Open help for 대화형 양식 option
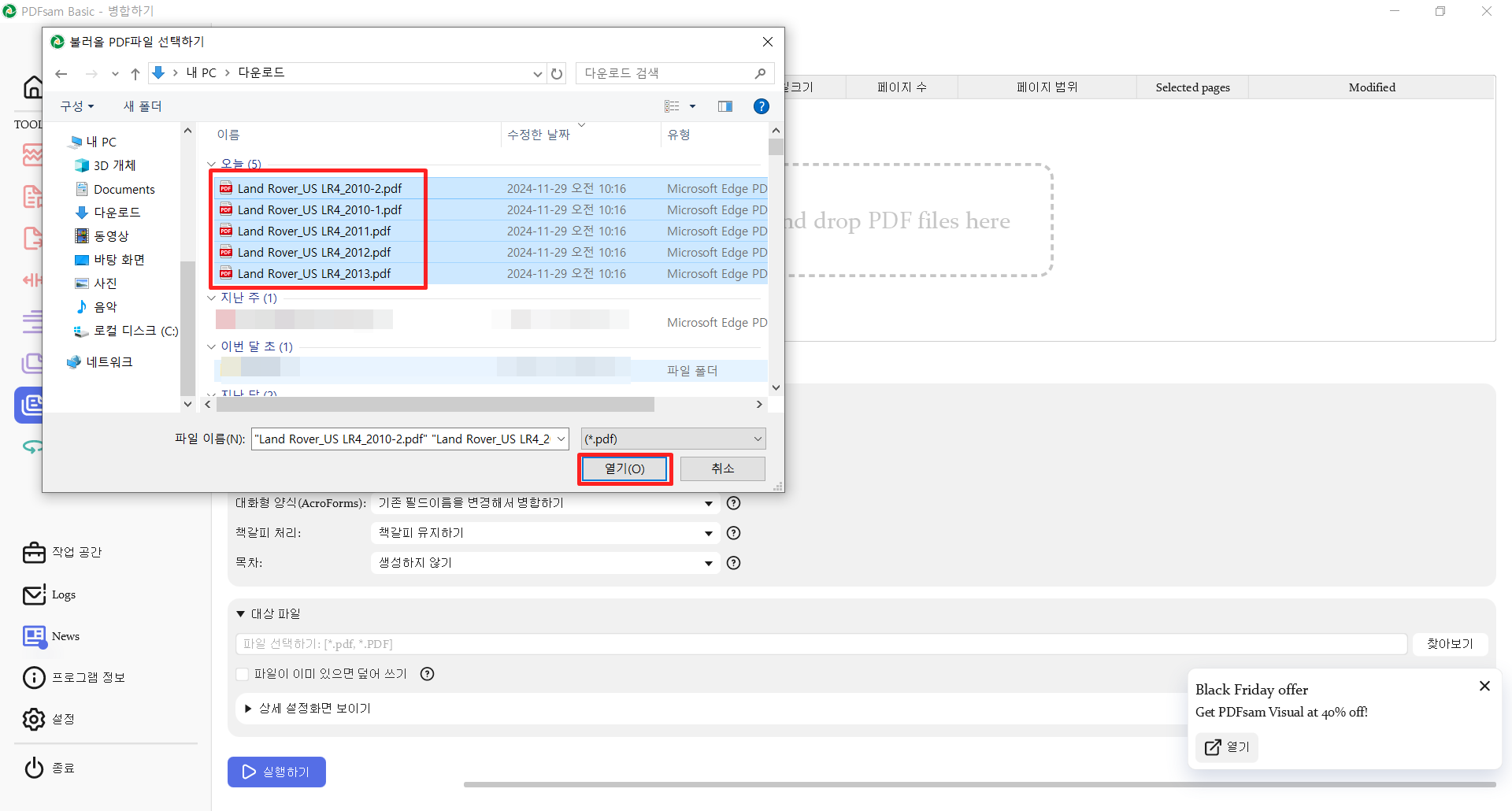The width and height of the screenshot is (1512, 811). pyautogui.click(x=733, y=503)
